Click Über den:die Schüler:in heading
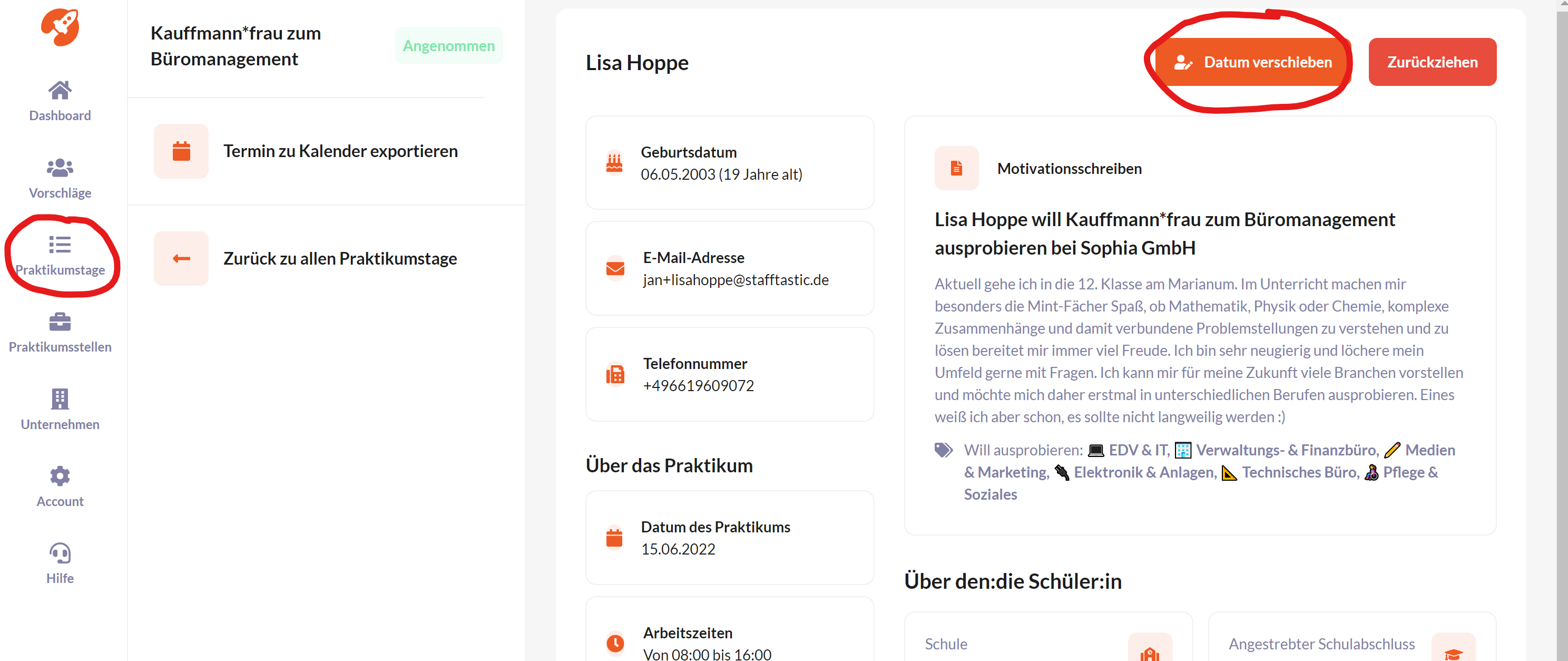 (1013, 581)
